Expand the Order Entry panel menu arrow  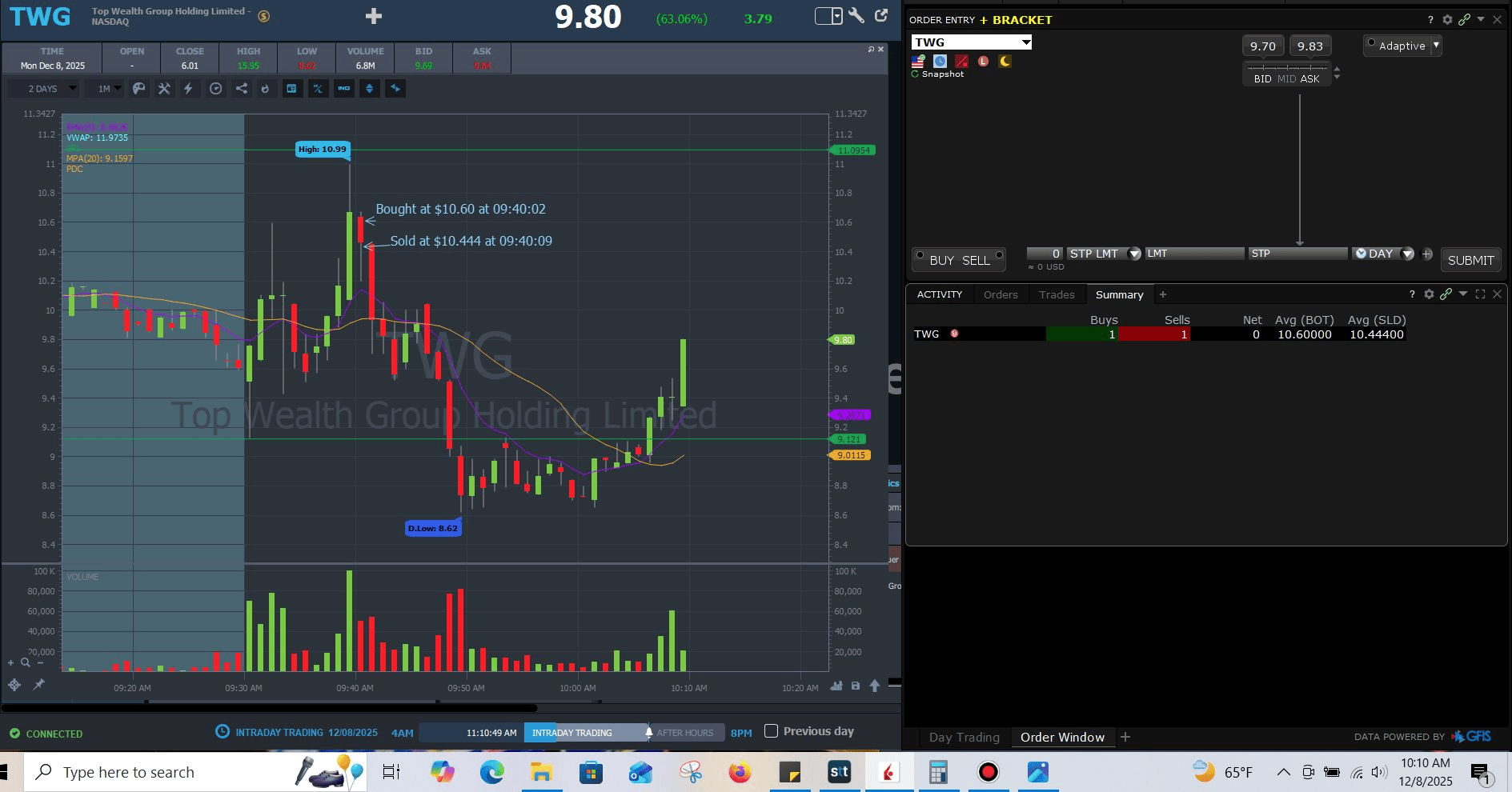pyautogui.click(x=1481, y=19)
